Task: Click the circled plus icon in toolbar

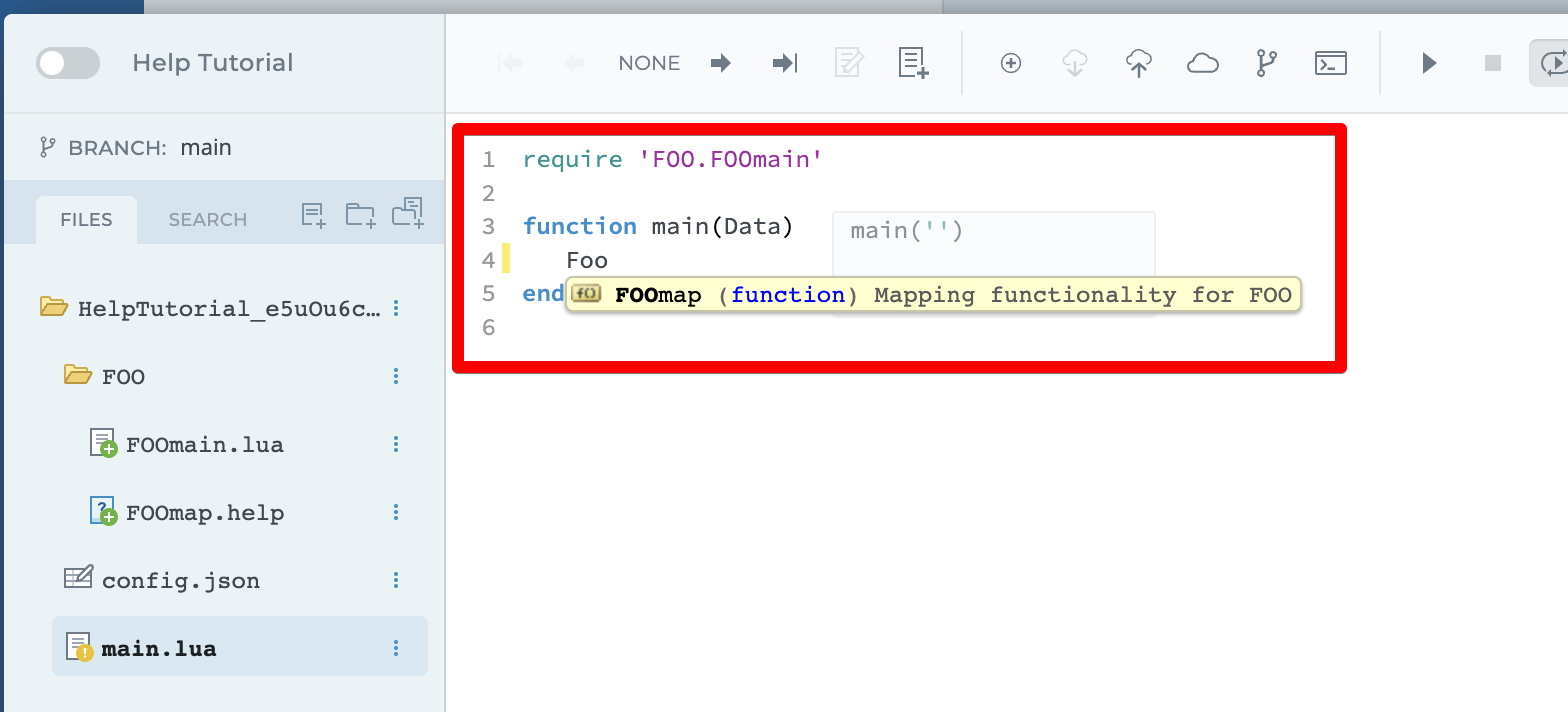Action: coord(1011,63)
